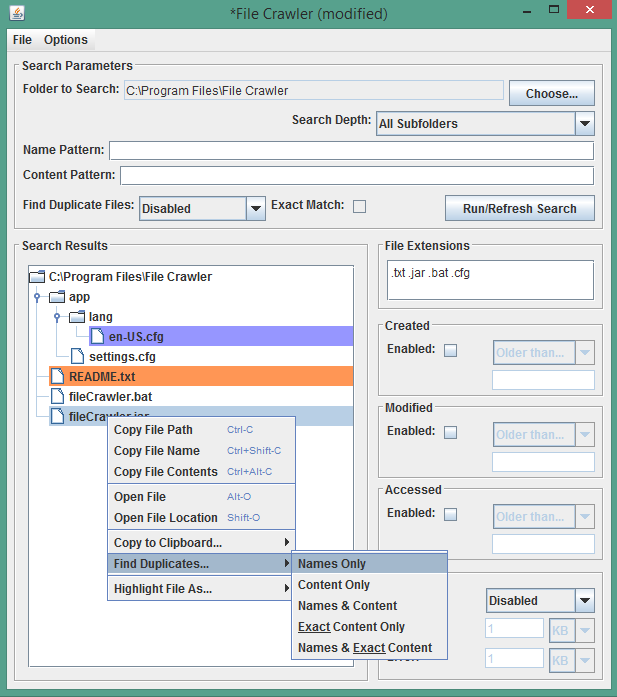The width and height of the screenshot is (617, 697).
Task: Collapse the app folder tree node
Action: coord(37,297)
